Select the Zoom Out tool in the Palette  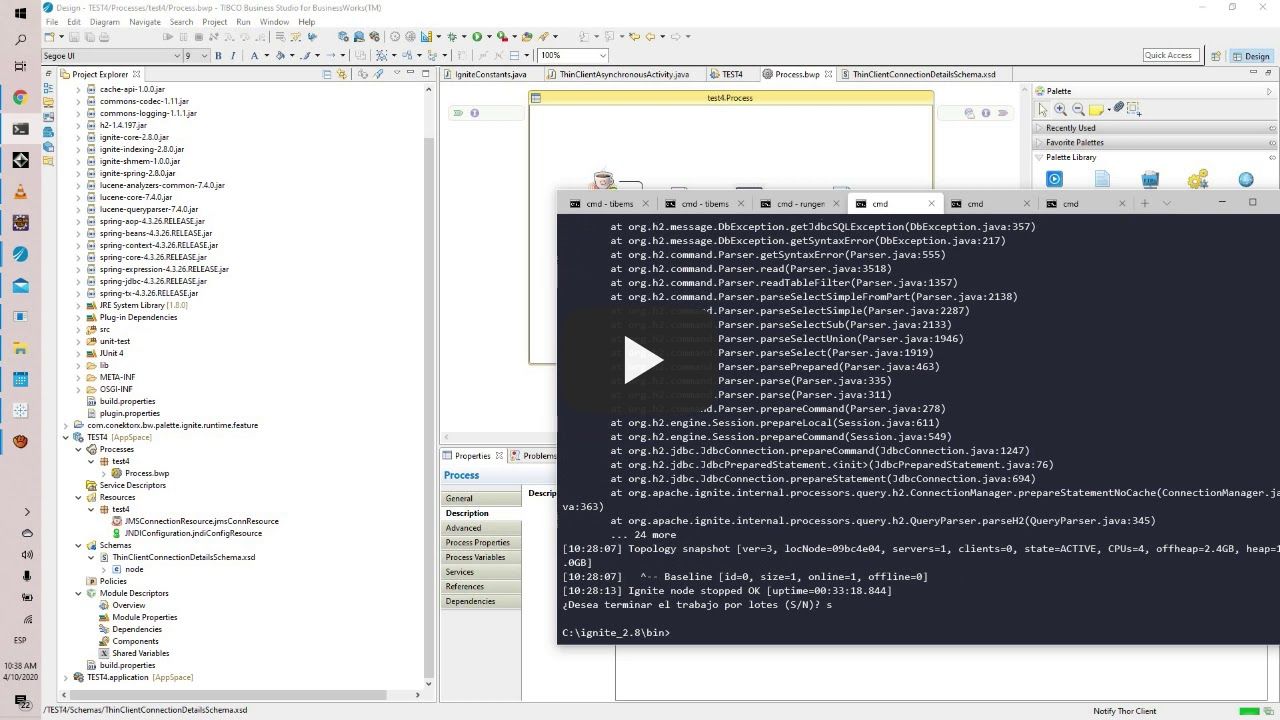[x=1078, y=108]
